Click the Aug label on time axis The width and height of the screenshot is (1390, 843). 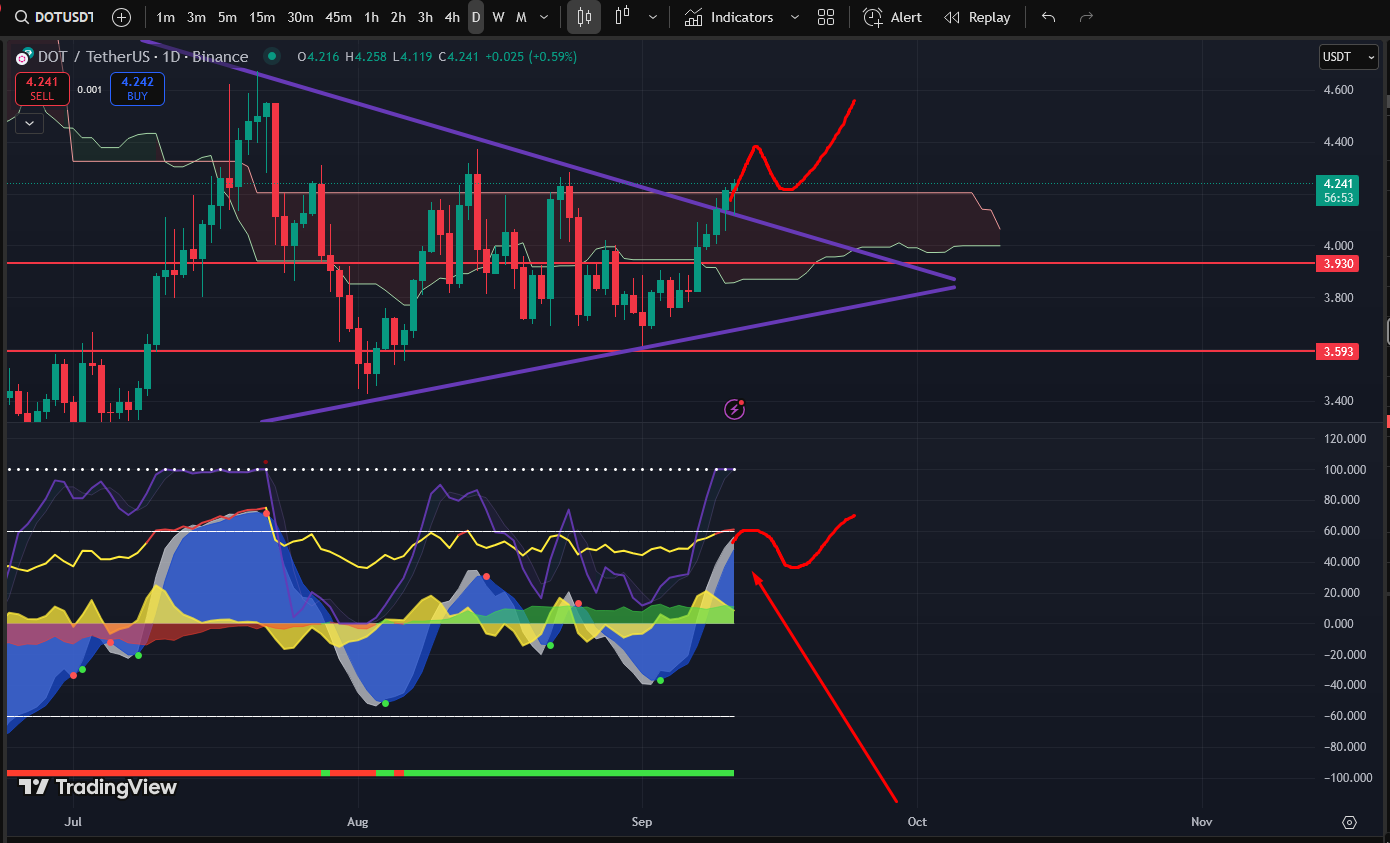357,822
